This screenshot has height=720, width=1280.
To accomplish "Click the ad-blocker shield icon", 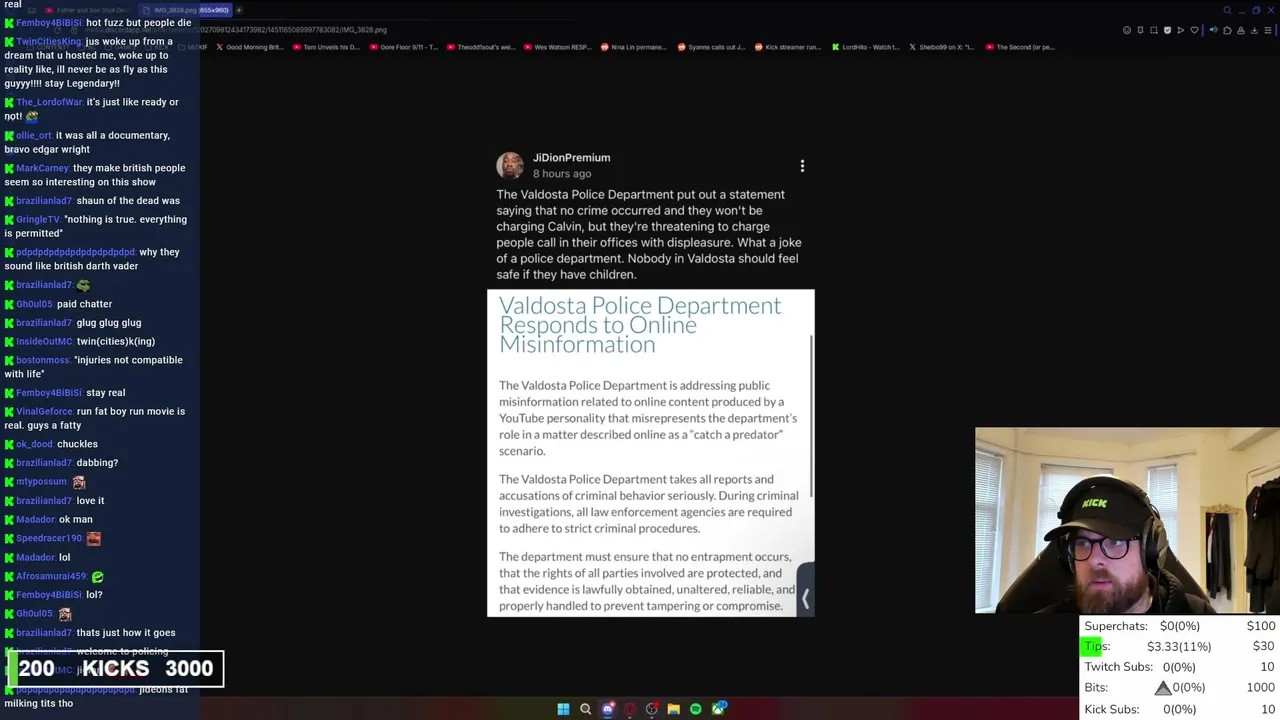I will pos(1167,30).
